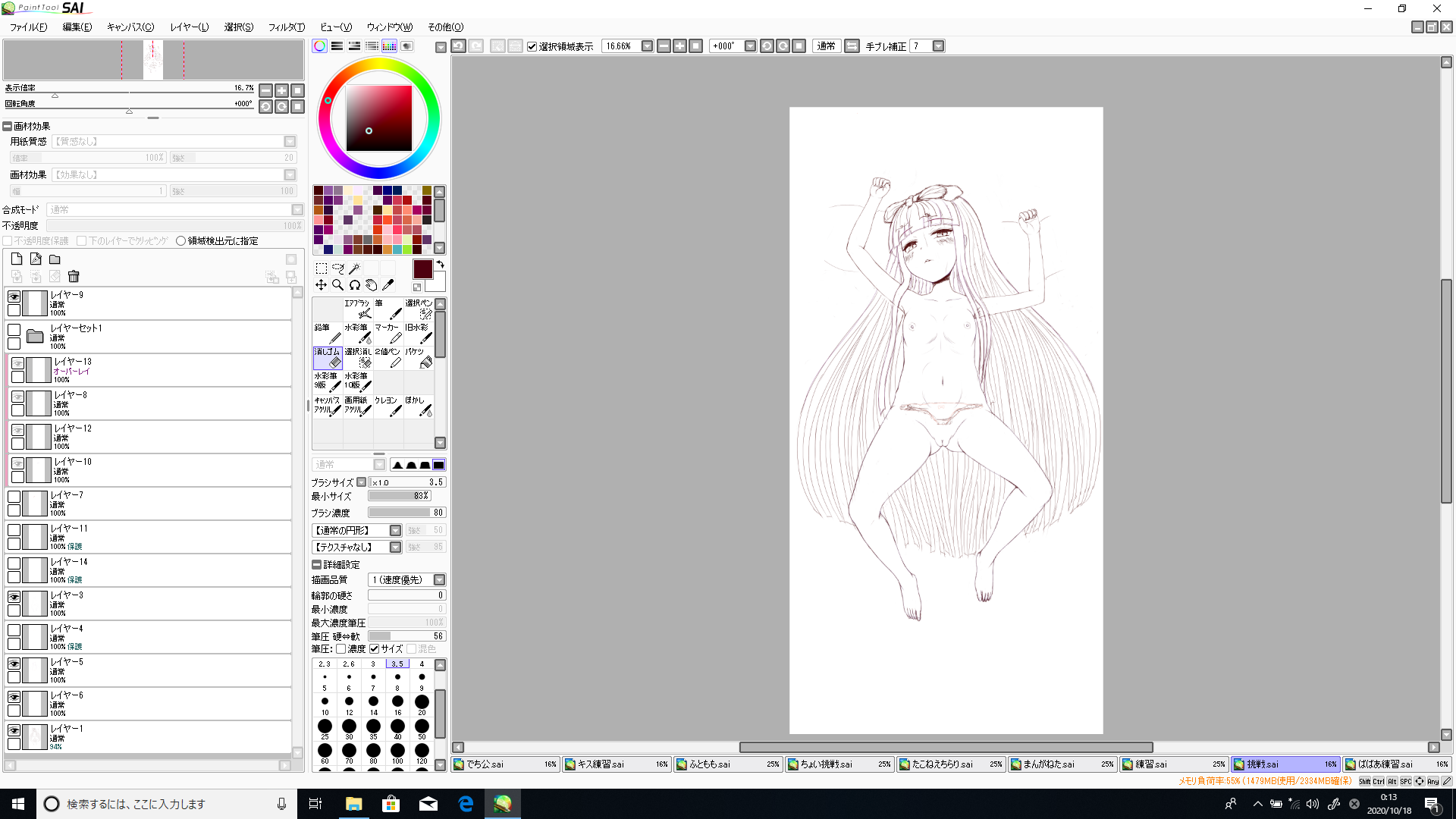Open zoom percentage dropdown 16.66%
Screen dimensions: 1456x819
[647, 46]
